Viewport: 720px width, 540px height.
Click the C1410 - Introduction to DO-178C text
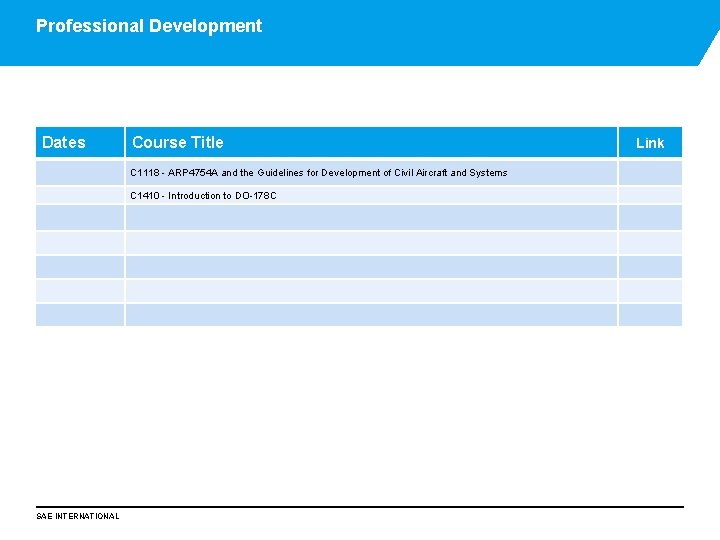tap(203, 196)
